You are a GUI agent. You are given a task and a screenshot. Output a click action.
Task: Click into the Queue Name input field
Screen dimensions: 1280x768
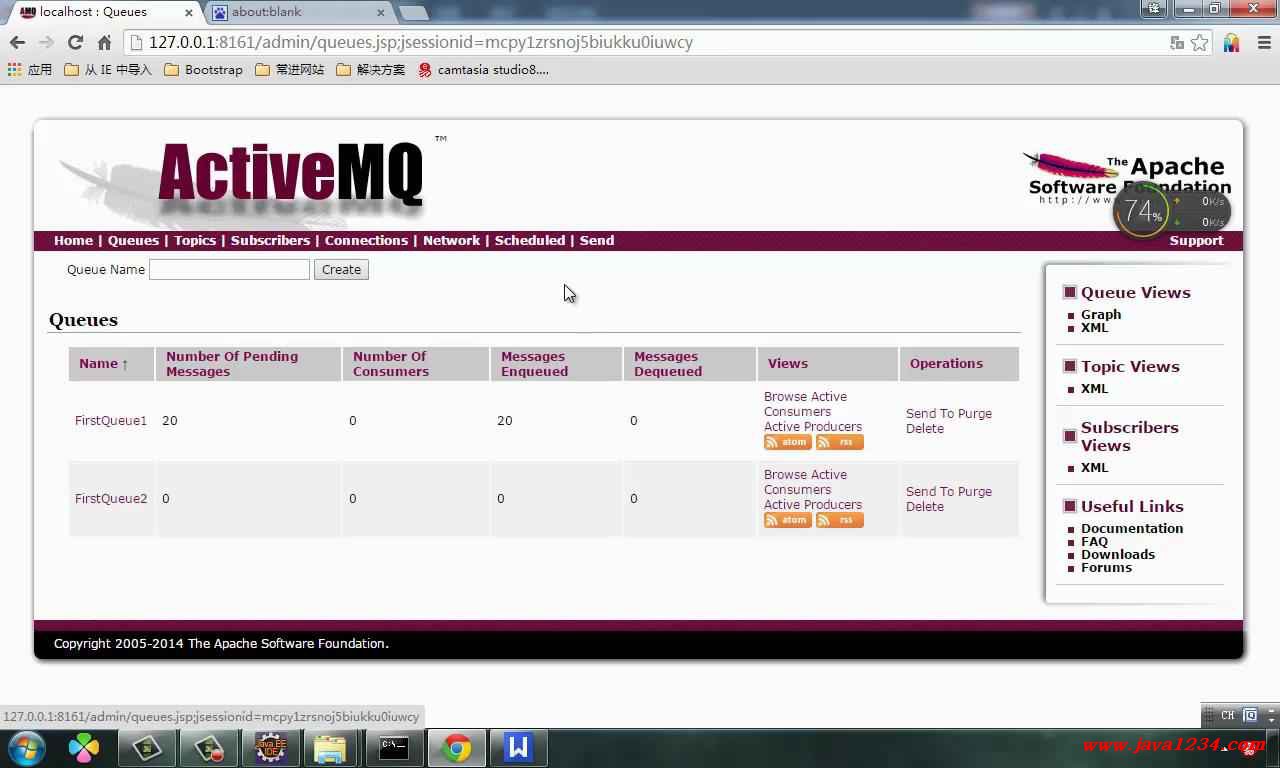coord(229,269)
